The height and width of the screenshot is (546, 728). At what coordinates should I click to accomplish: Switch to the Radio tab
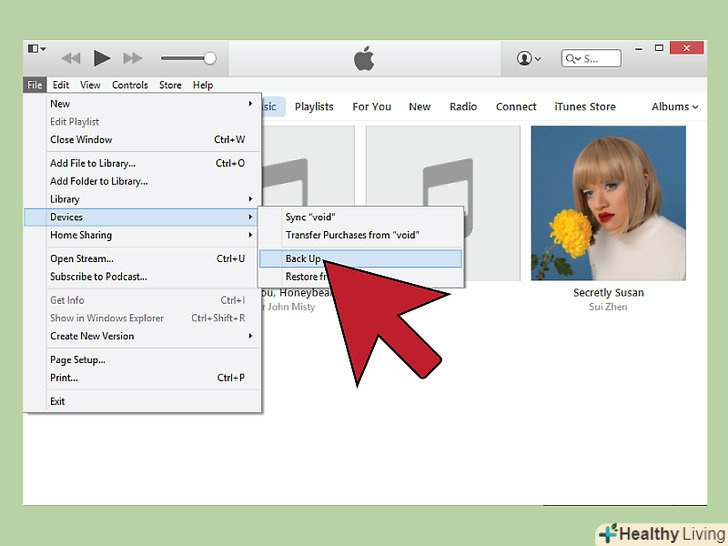(463, 107)
